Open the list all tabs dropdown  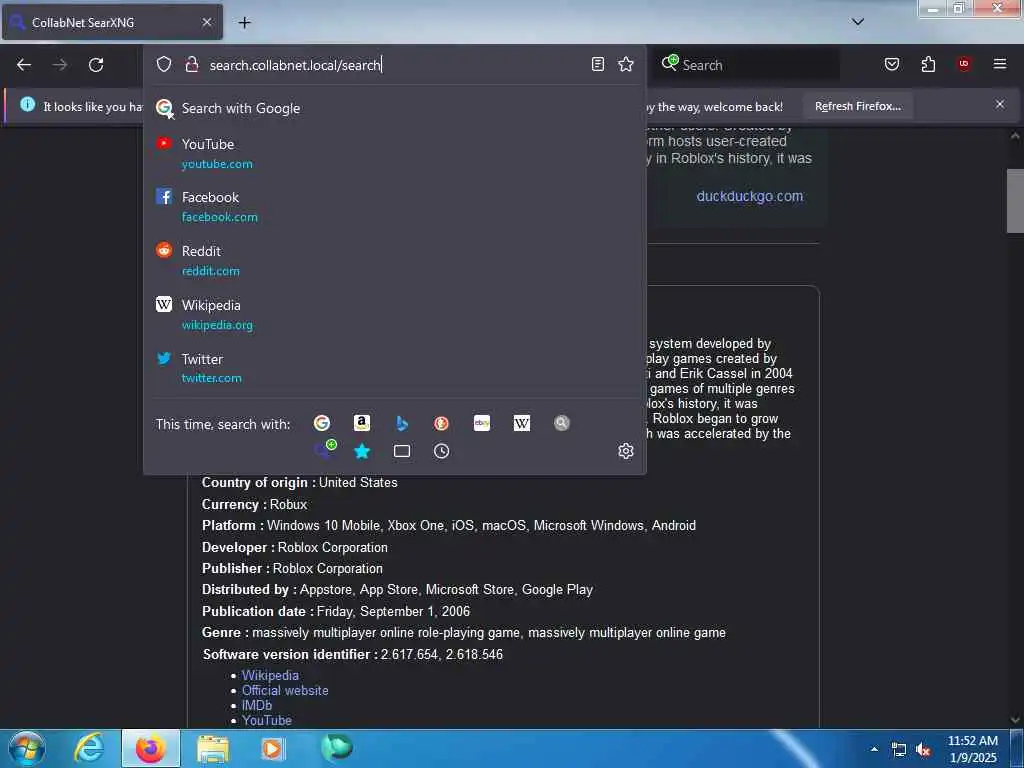click(858, 22)
